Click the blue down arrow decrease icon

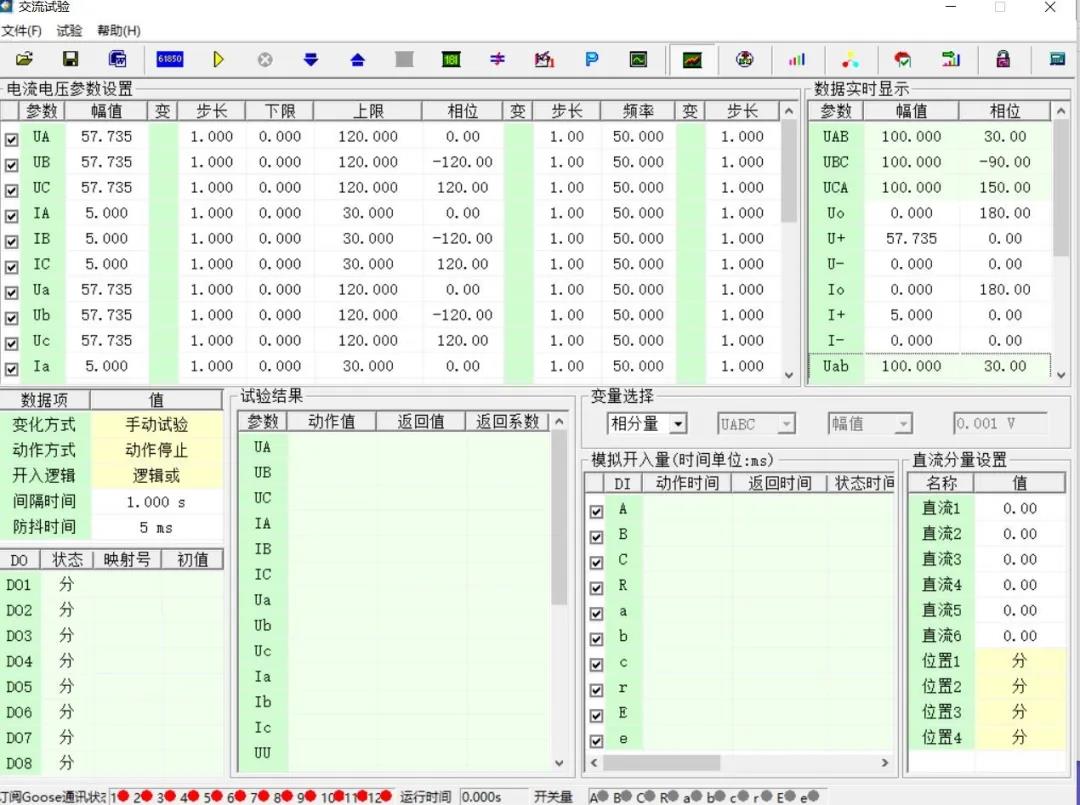click(x=311, y=60)
